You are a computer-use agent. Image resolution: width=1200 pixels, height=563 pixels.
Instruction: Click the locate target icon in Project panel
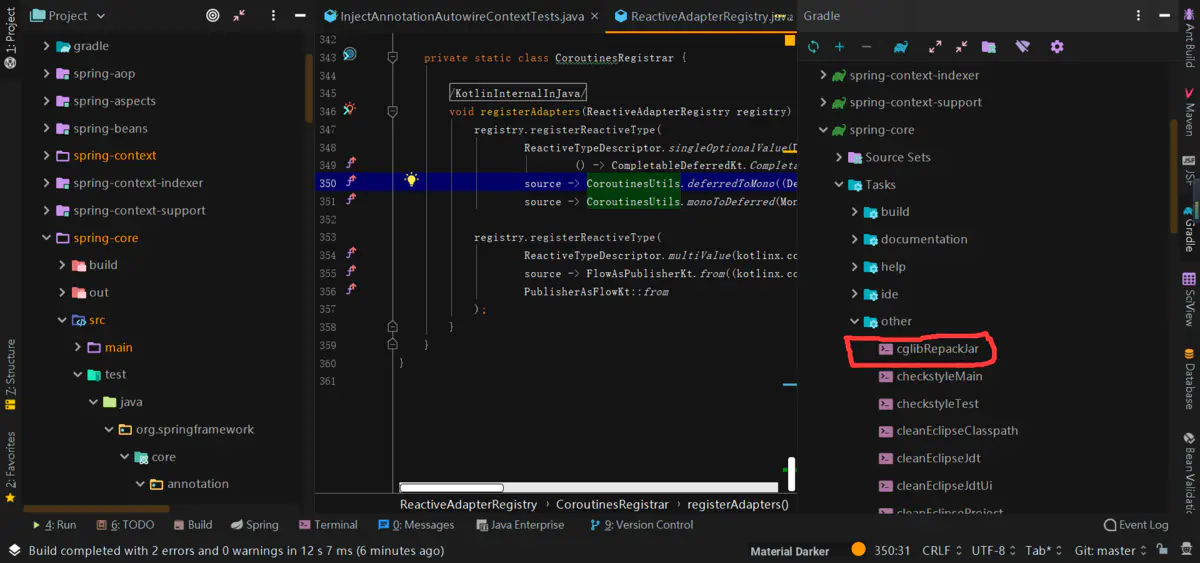[212, 16]
